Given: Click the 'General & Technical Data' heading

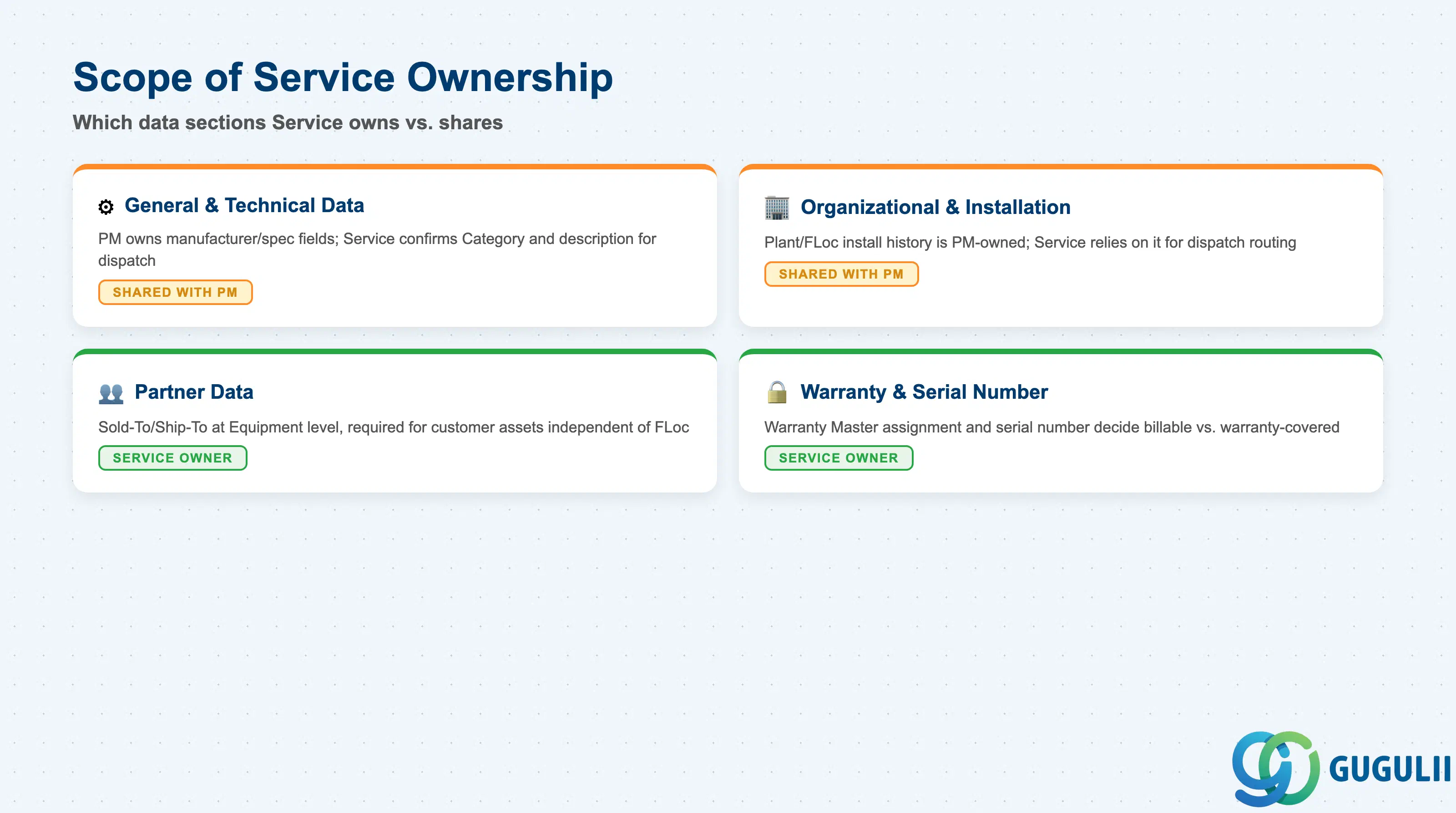Looking at the screenshot, I should (244, 205).
